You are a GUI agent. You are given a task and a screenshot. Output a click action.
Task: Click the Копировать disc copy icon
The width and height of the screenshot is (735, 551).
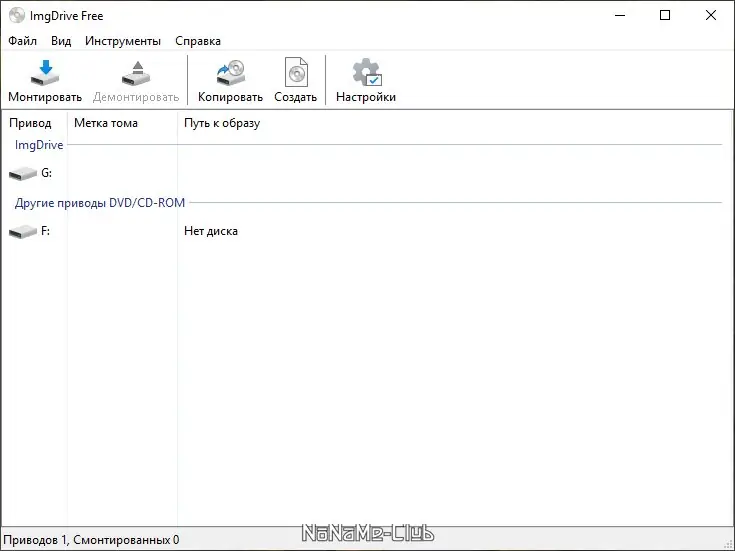point(230,73)
